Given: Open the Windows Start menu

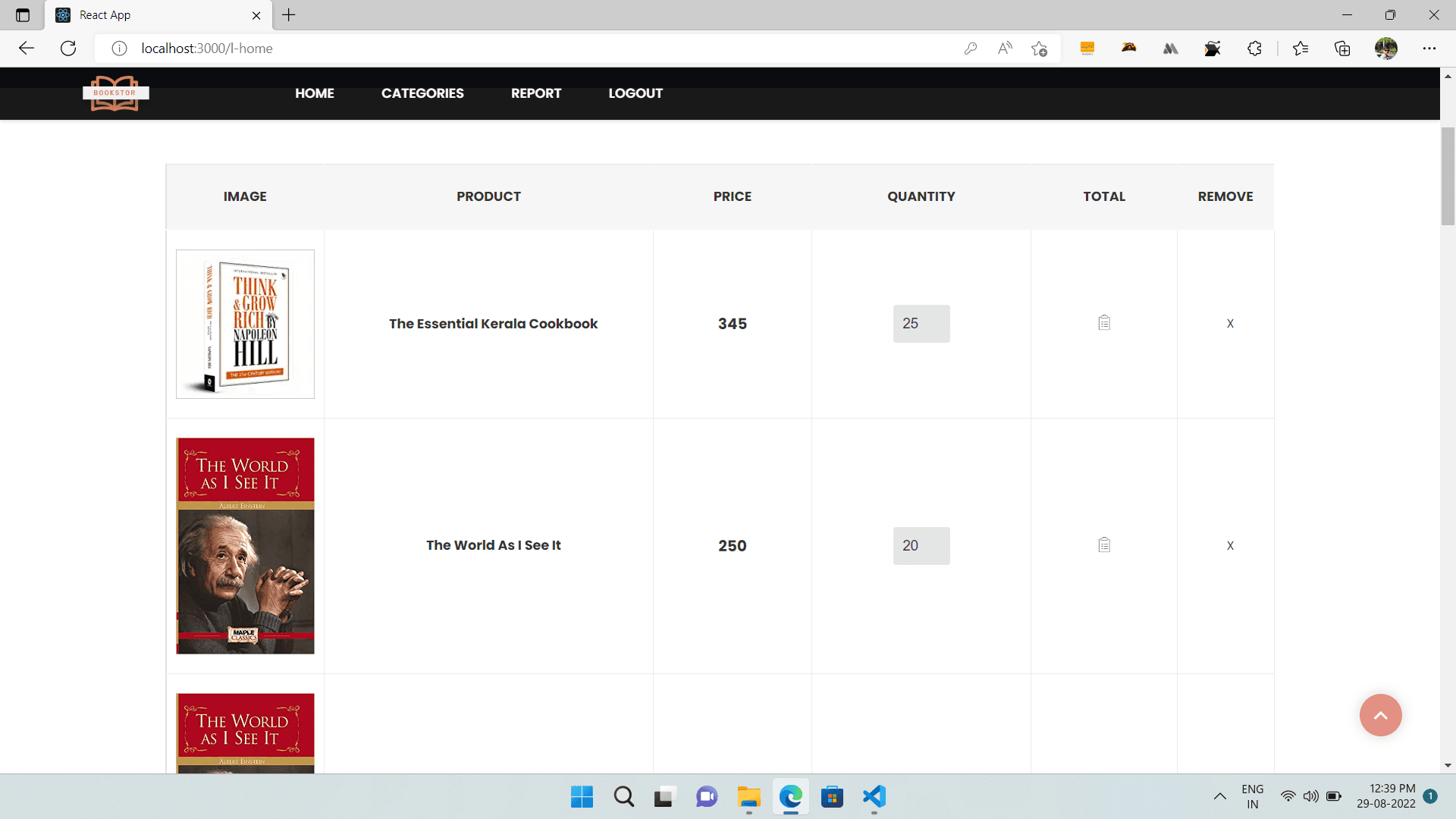Looking at the screenshot, I should [582, 797].
